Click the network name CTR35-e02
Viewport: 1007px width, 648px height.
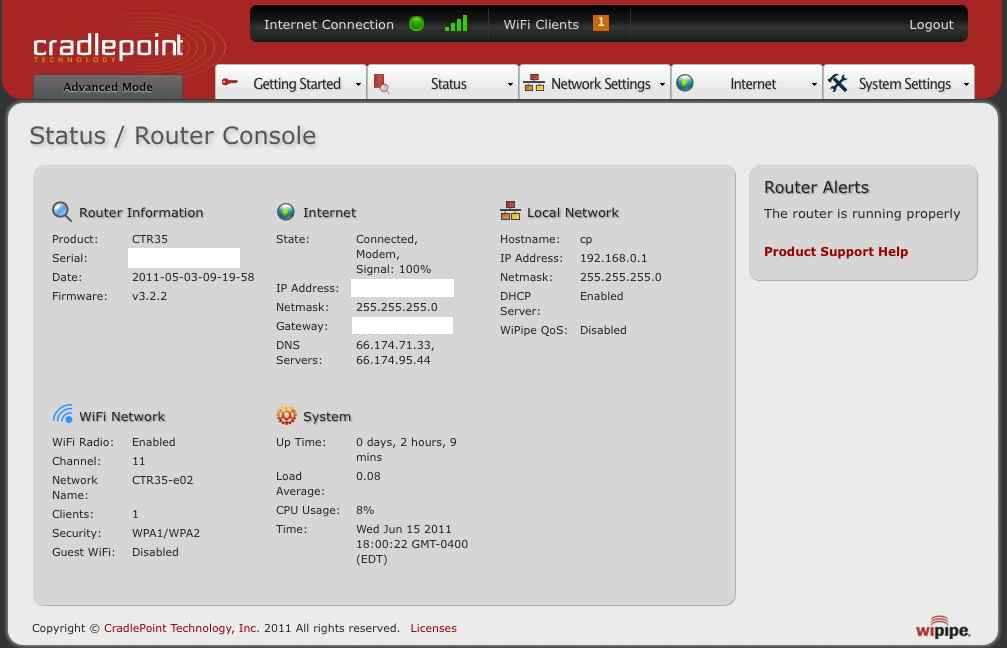[162, 480]
